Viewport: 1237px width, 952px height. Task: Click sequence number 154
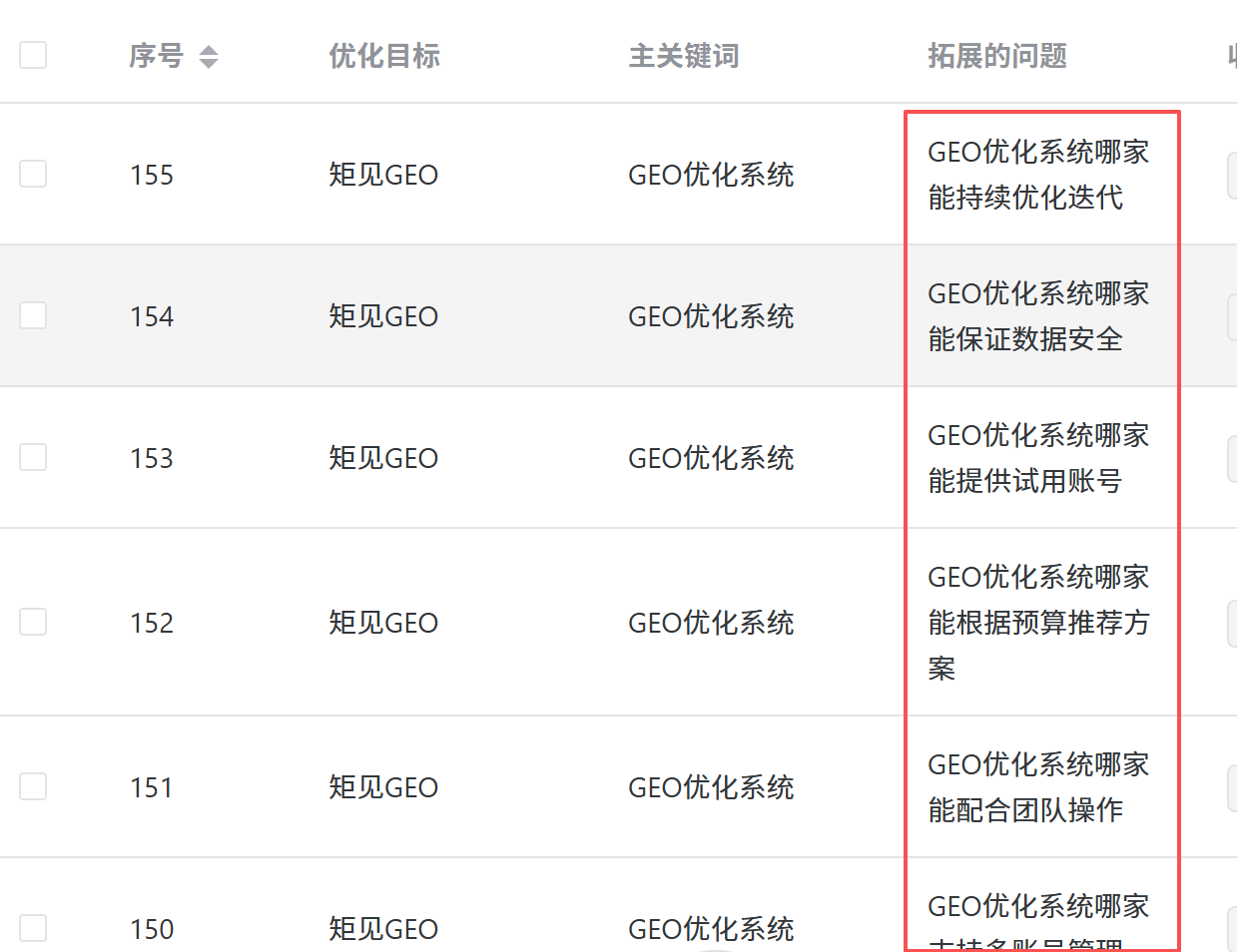152,316
